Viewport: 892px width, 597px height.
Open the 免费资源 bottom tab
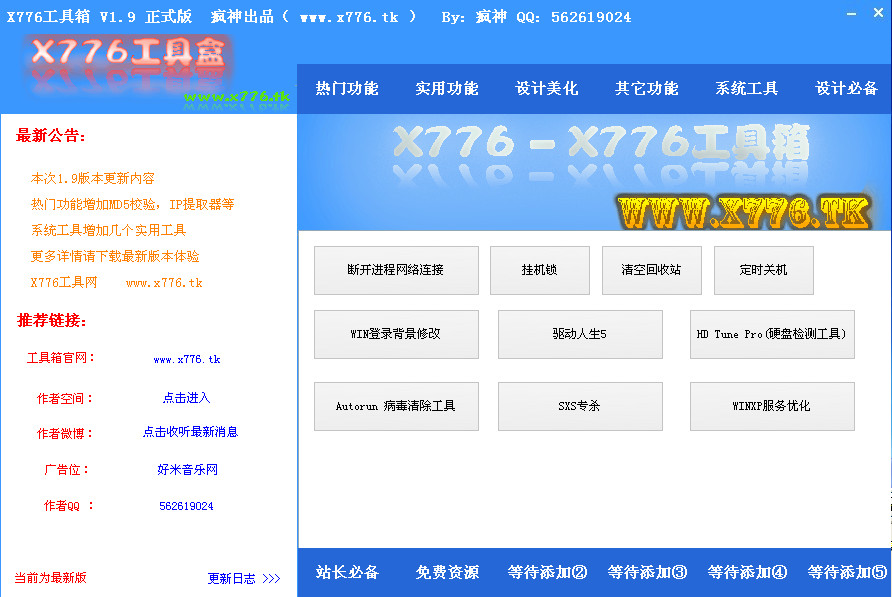447,572
